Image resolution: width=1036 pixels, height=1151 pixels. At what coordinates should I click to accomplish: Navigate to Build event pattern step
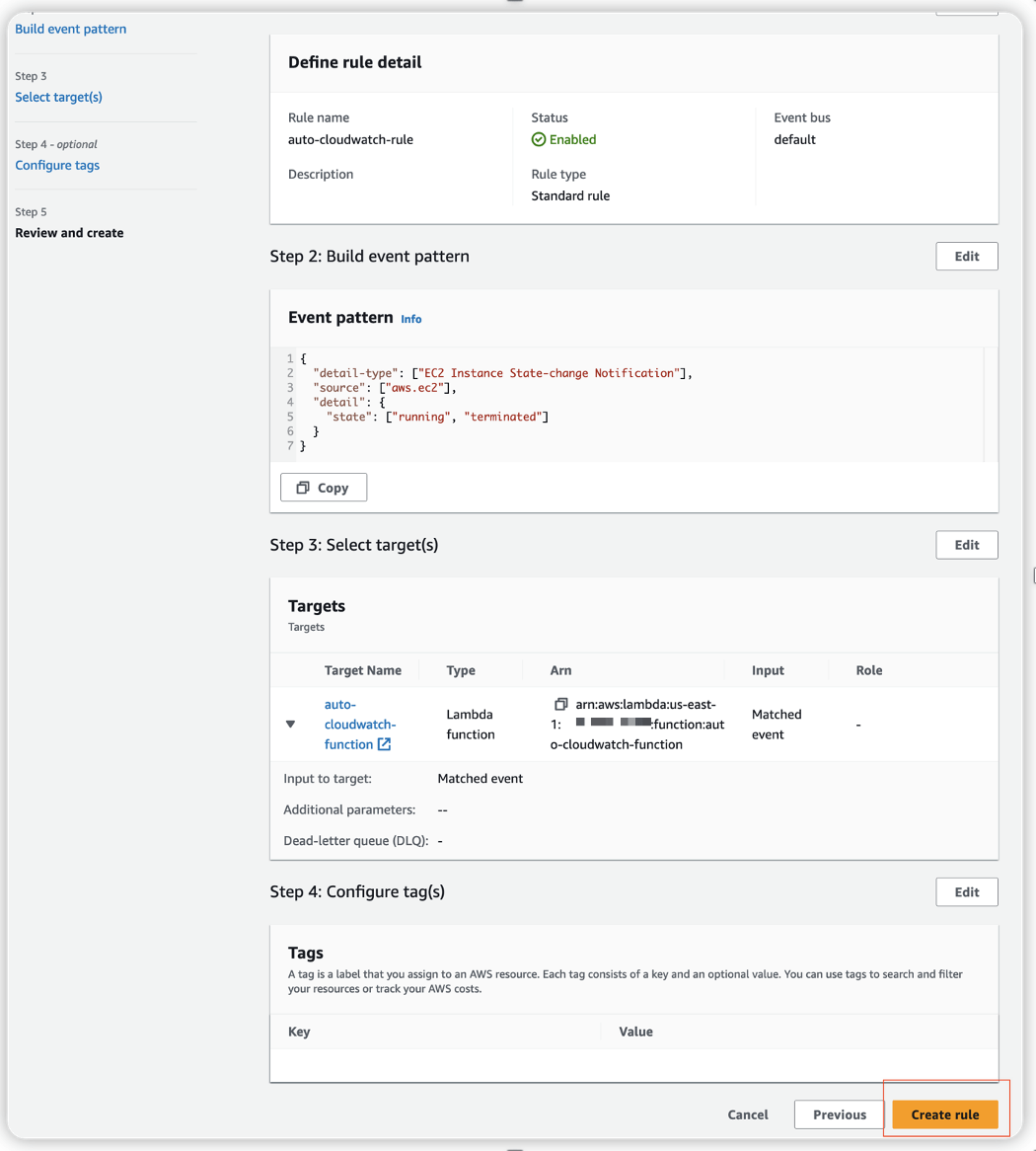click(70, 29)
